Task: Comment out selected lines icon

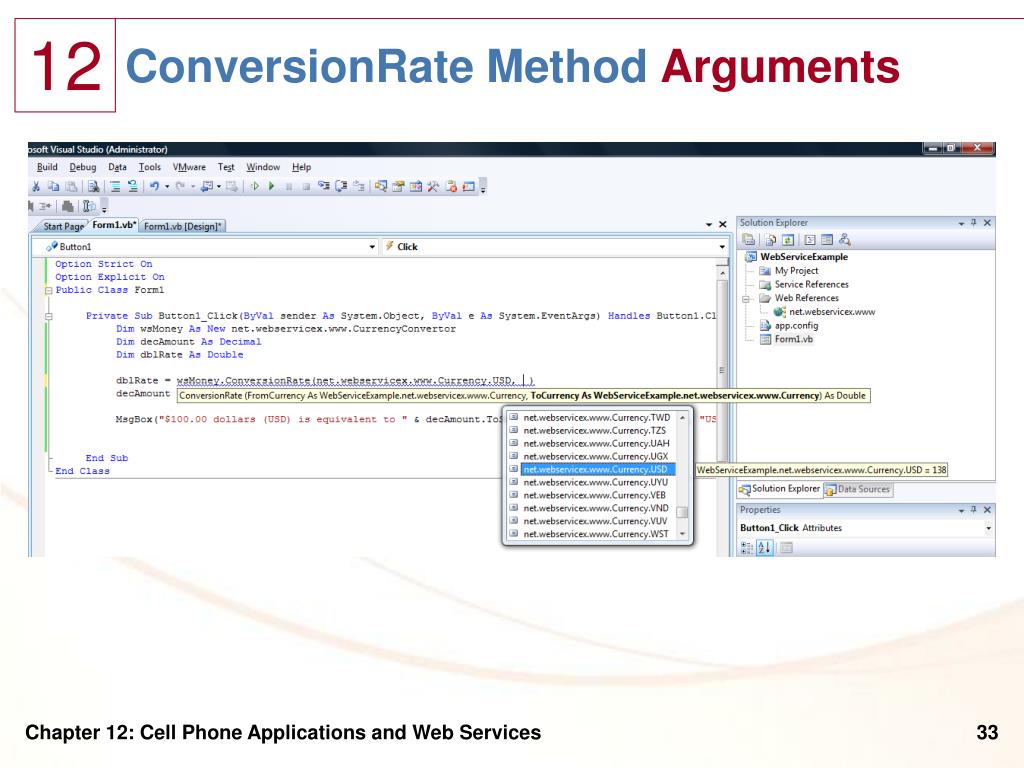Action: pyautogui.click(x=115, y=187)
